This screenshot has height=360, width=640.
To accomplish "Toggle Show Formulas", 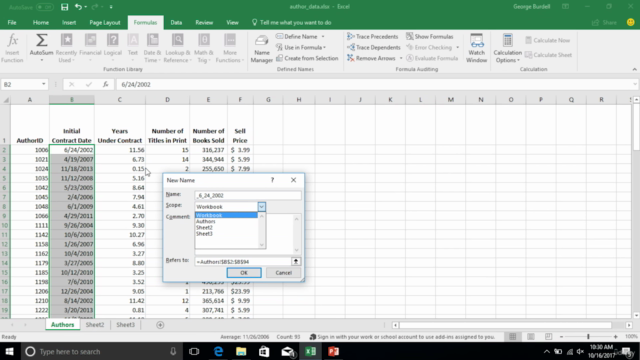I will coord(429,36).
